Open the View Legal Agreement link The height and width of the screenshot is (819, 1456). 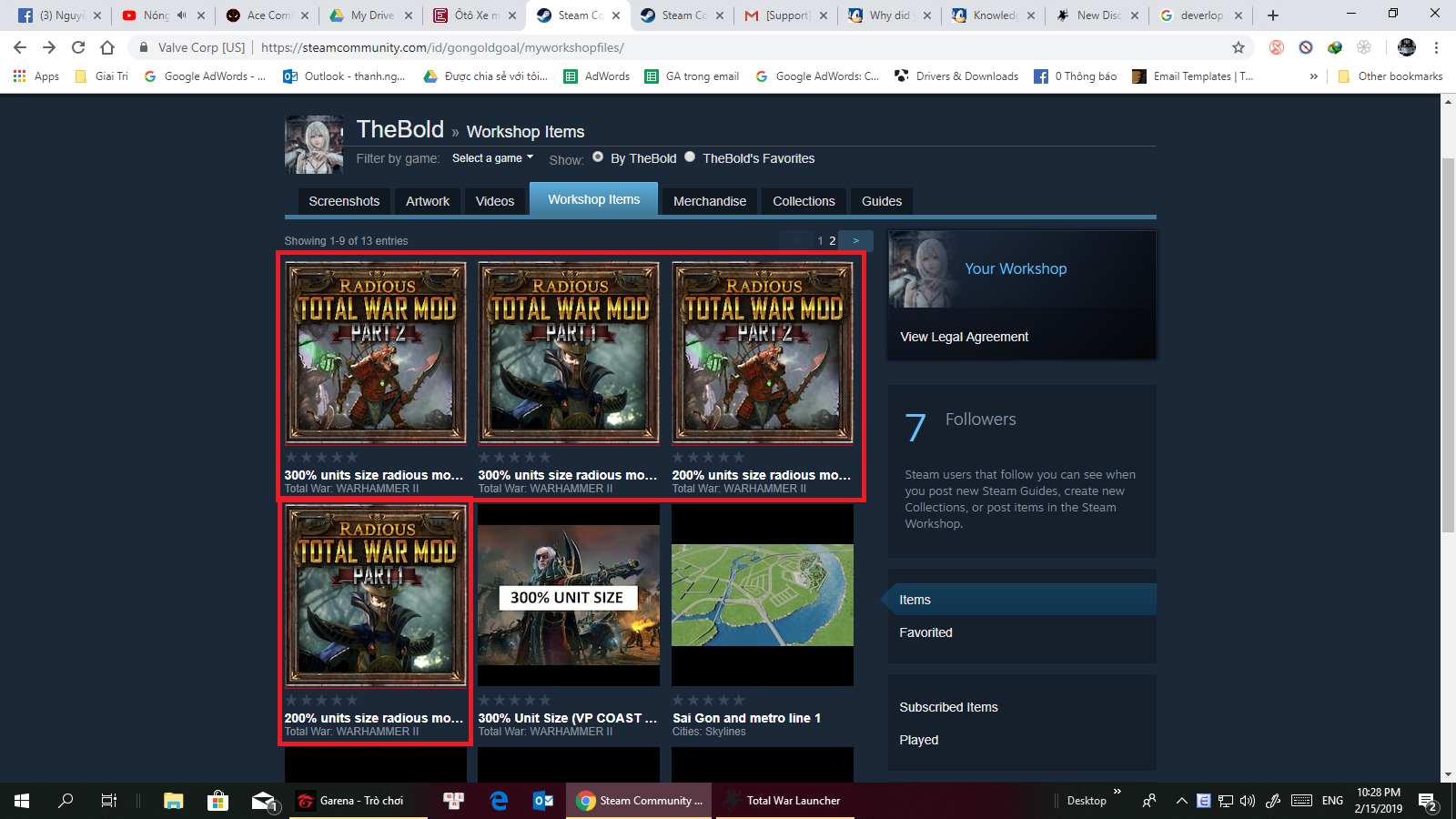965,337
